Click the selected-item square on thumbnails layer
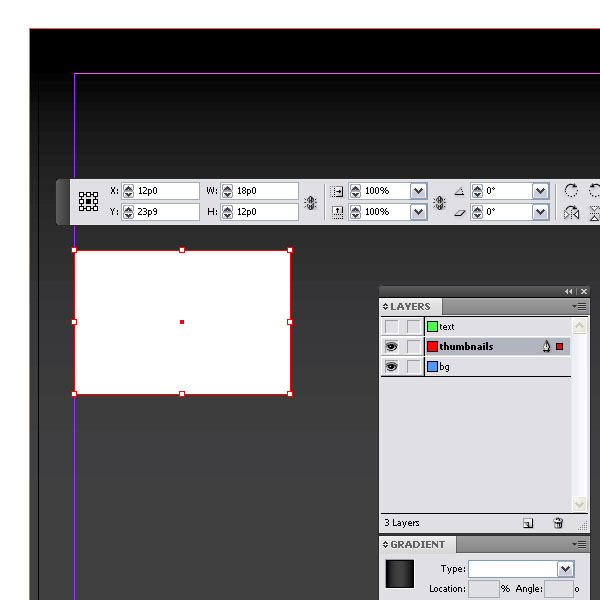 point(559,346)
